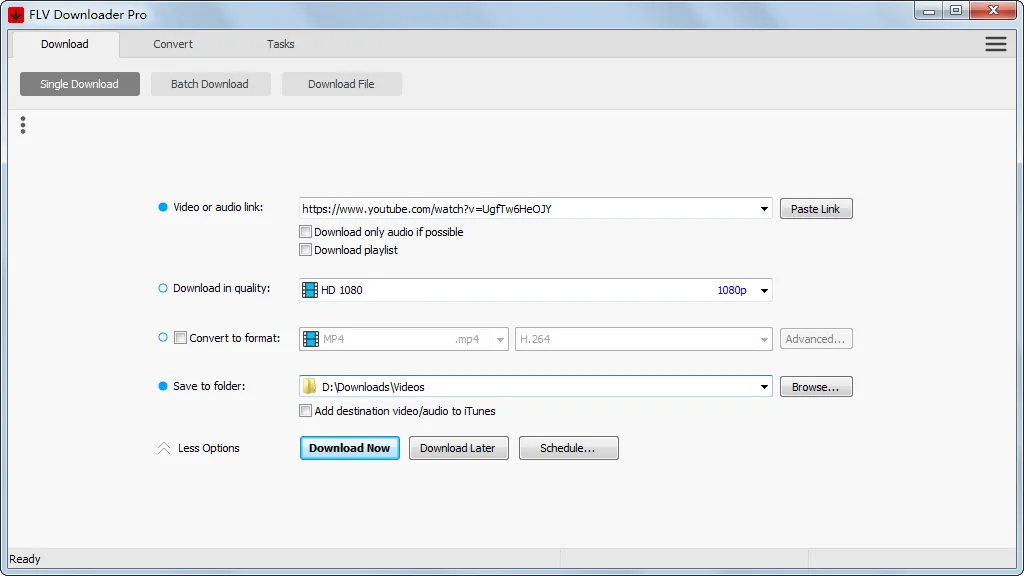
Task: Click the film icon beside MP4 format
Action: (x=311, y=339)
